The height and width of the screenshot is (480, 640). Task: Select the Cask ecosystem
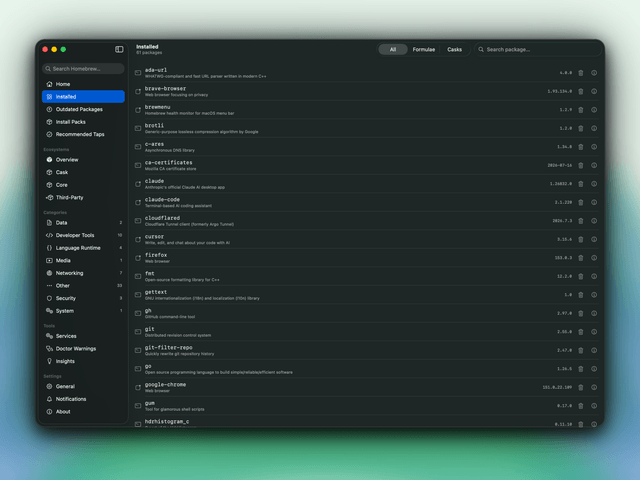pyautogui.click(x=83, y=172)
